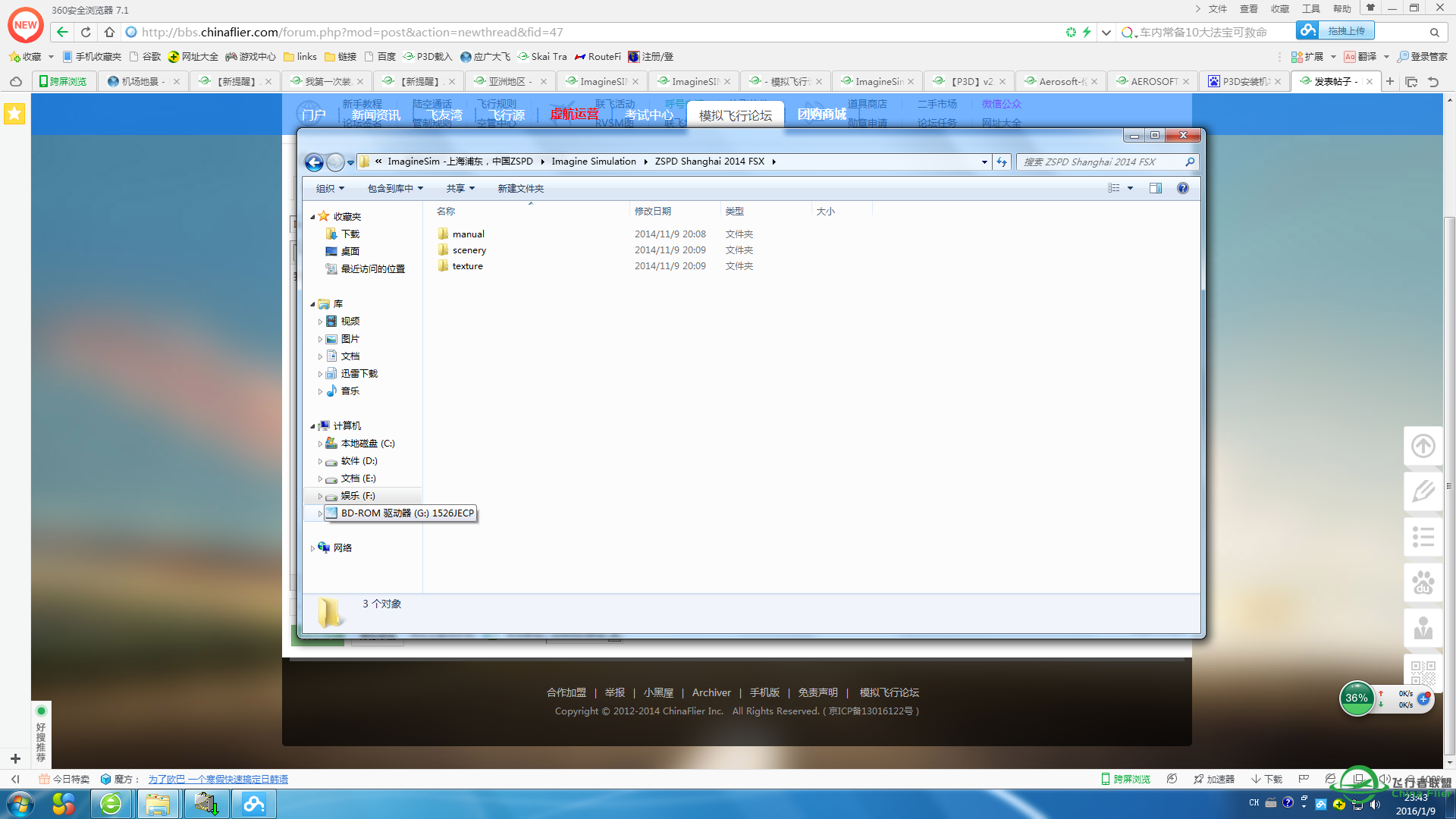Screen dimensions: 1456x819
Task: Select 娱乐 (F:) drive
Action: (x=357, y=496)
